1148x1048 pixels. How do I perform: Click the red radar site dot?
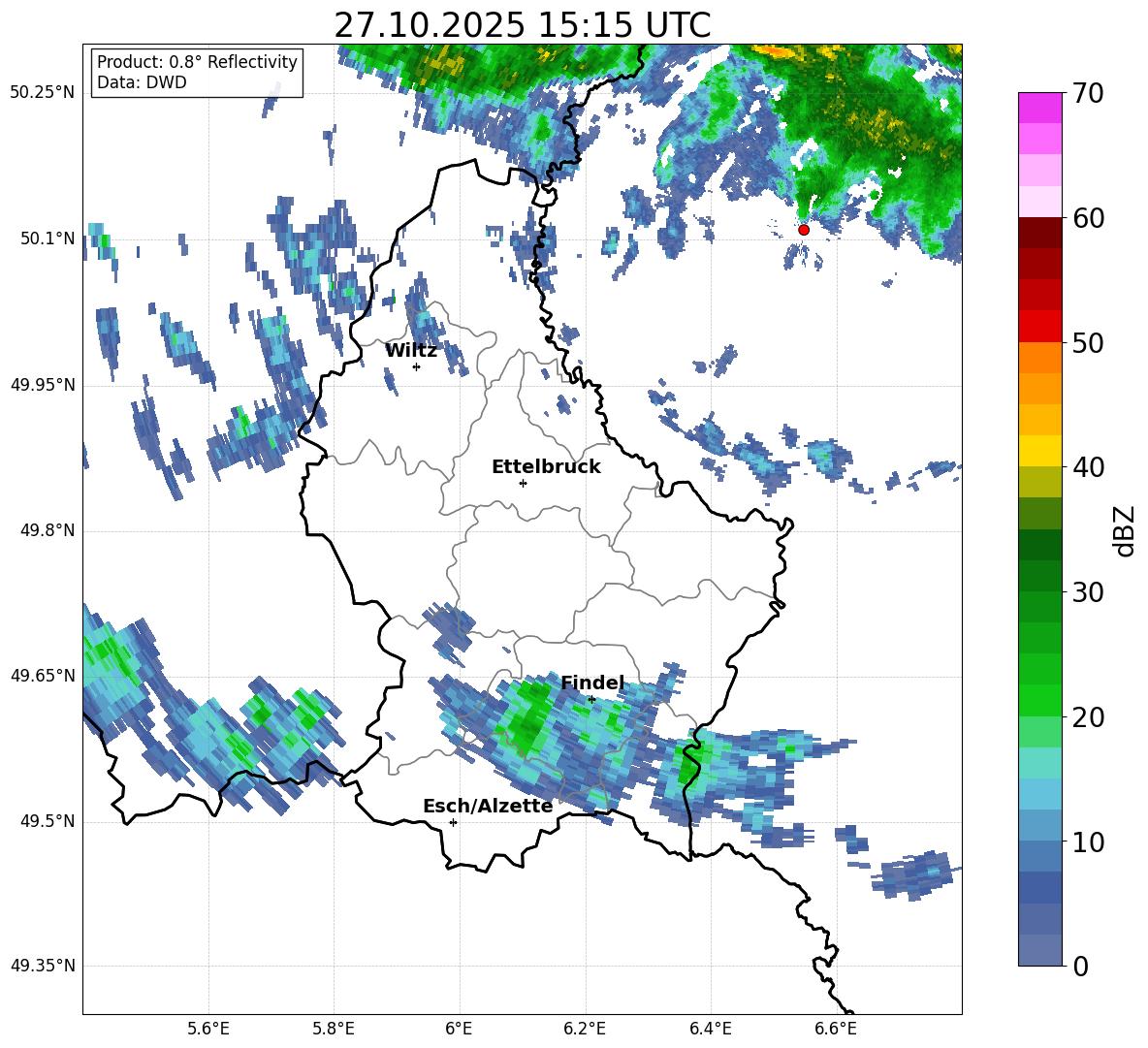pyautogui.click(x=804, y=230)
